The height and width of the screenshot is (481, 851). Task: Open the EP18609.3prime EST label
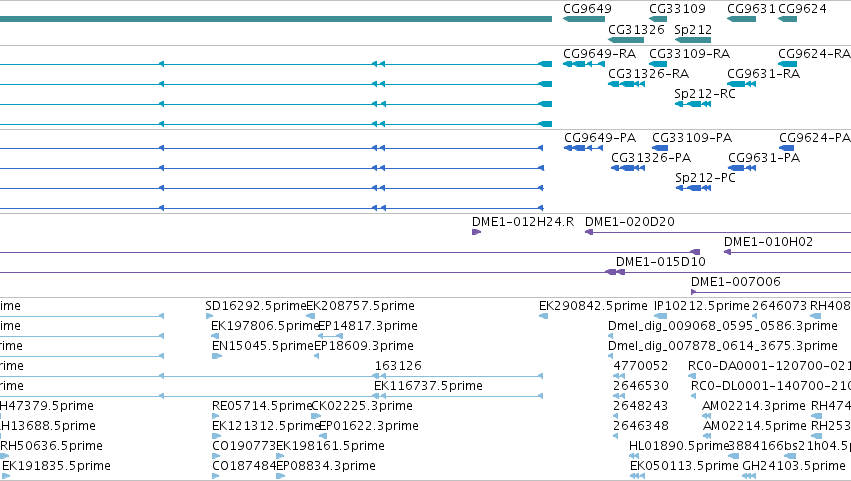(x=364, y=346)
